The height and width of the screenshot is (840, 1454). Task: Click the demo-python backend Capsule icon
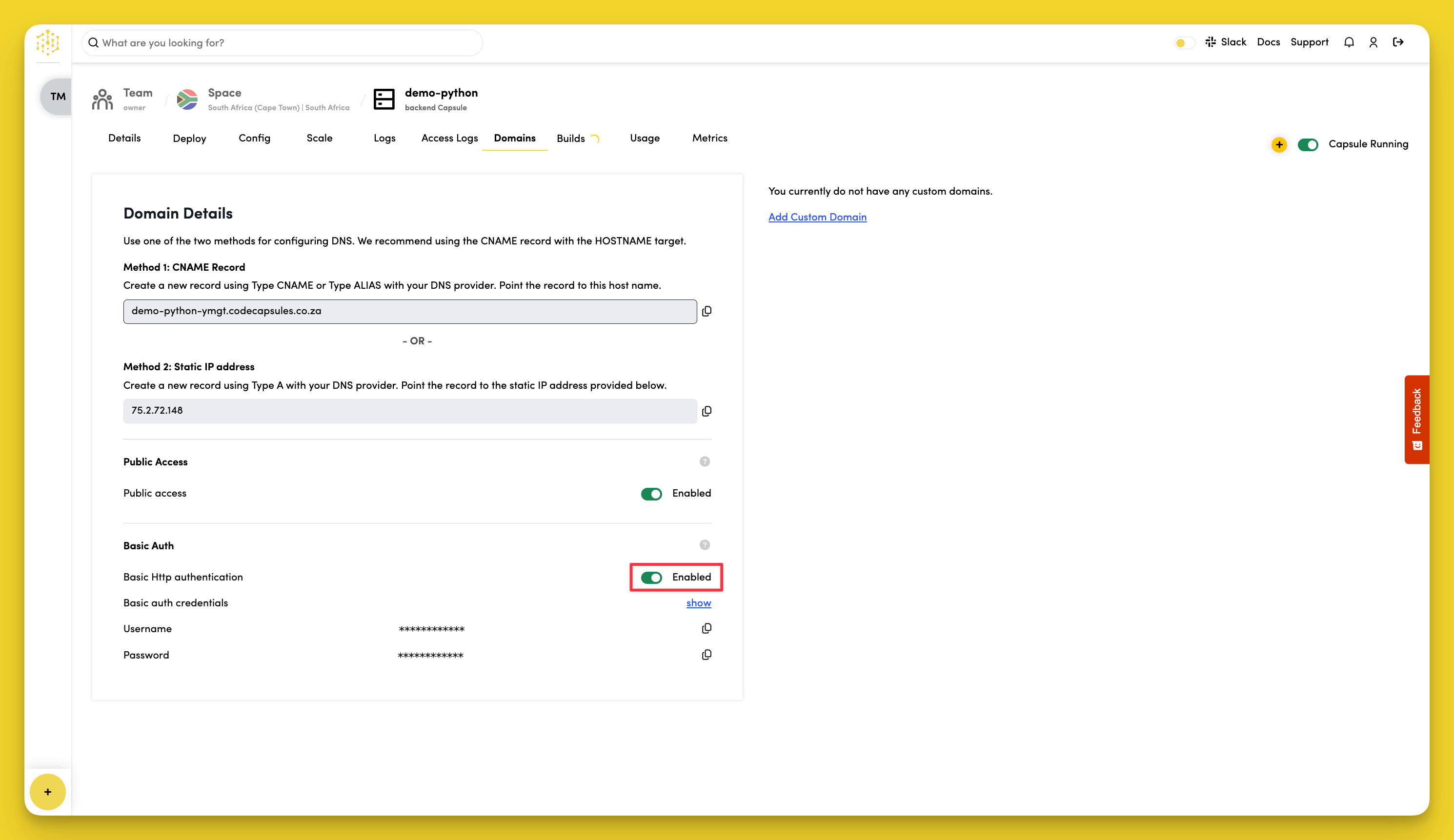click(x=384, y=99)
